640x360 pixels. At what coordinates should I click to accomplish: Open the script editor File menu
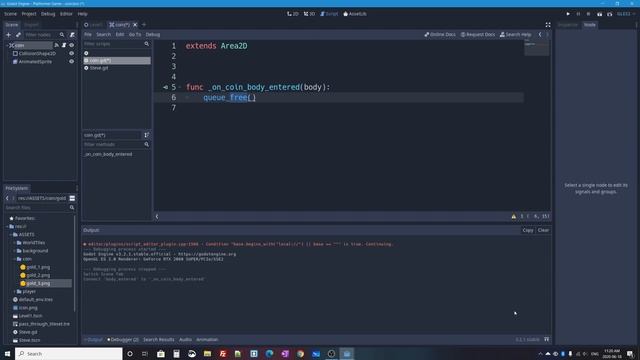(x=88, y=35)
